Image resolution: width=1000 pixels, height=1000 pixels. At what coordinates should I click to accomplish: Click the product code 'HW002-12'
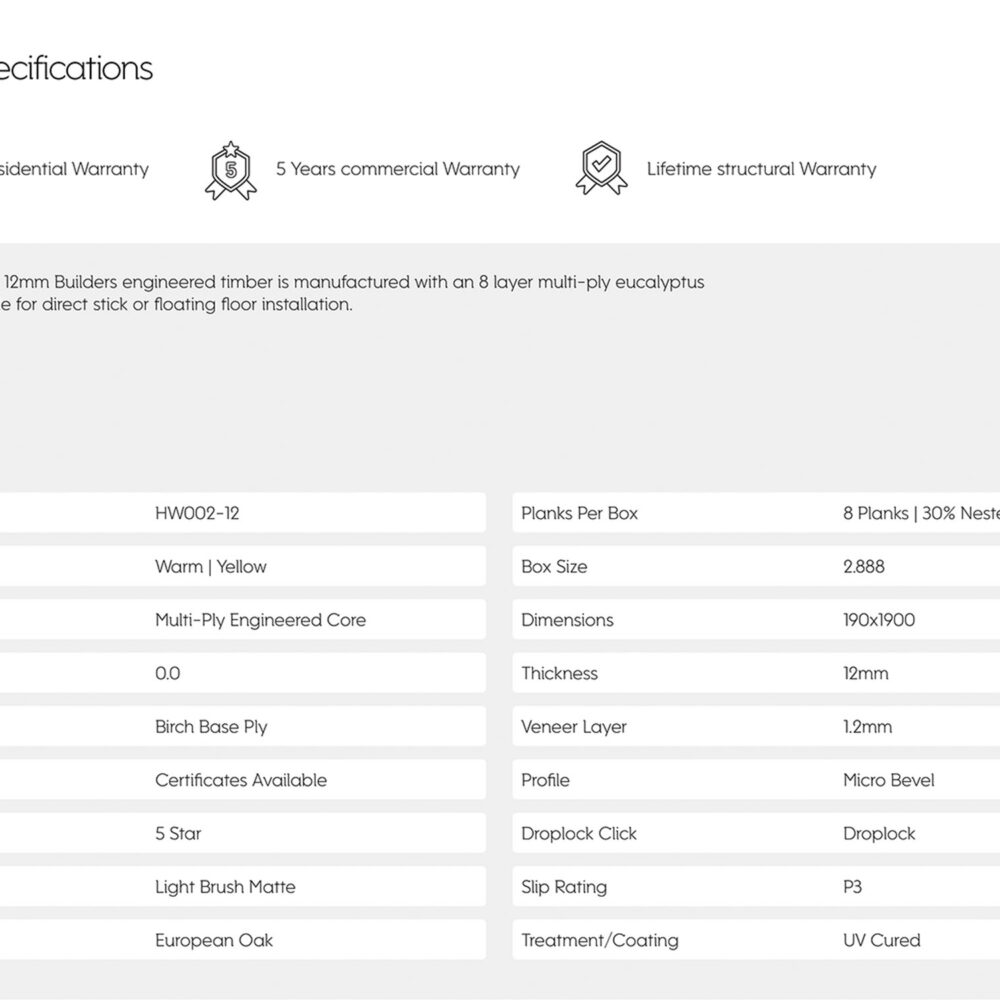coord(197,513)
